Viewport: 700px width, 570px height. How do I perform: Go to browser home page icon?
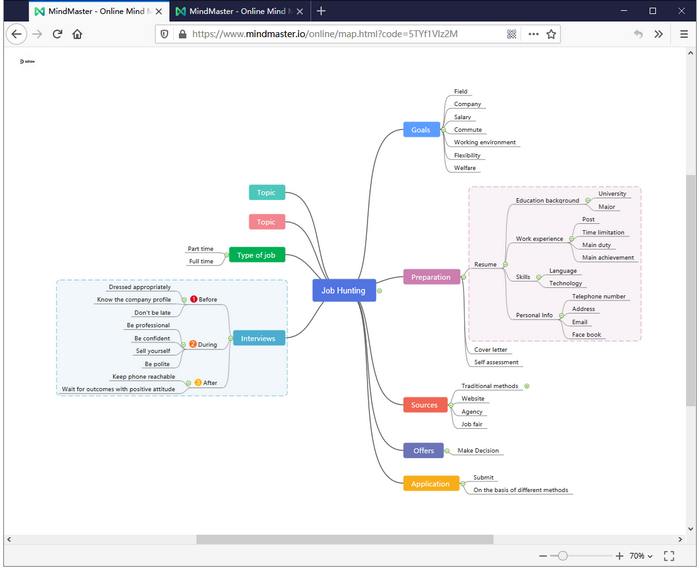tap(78, 33)
